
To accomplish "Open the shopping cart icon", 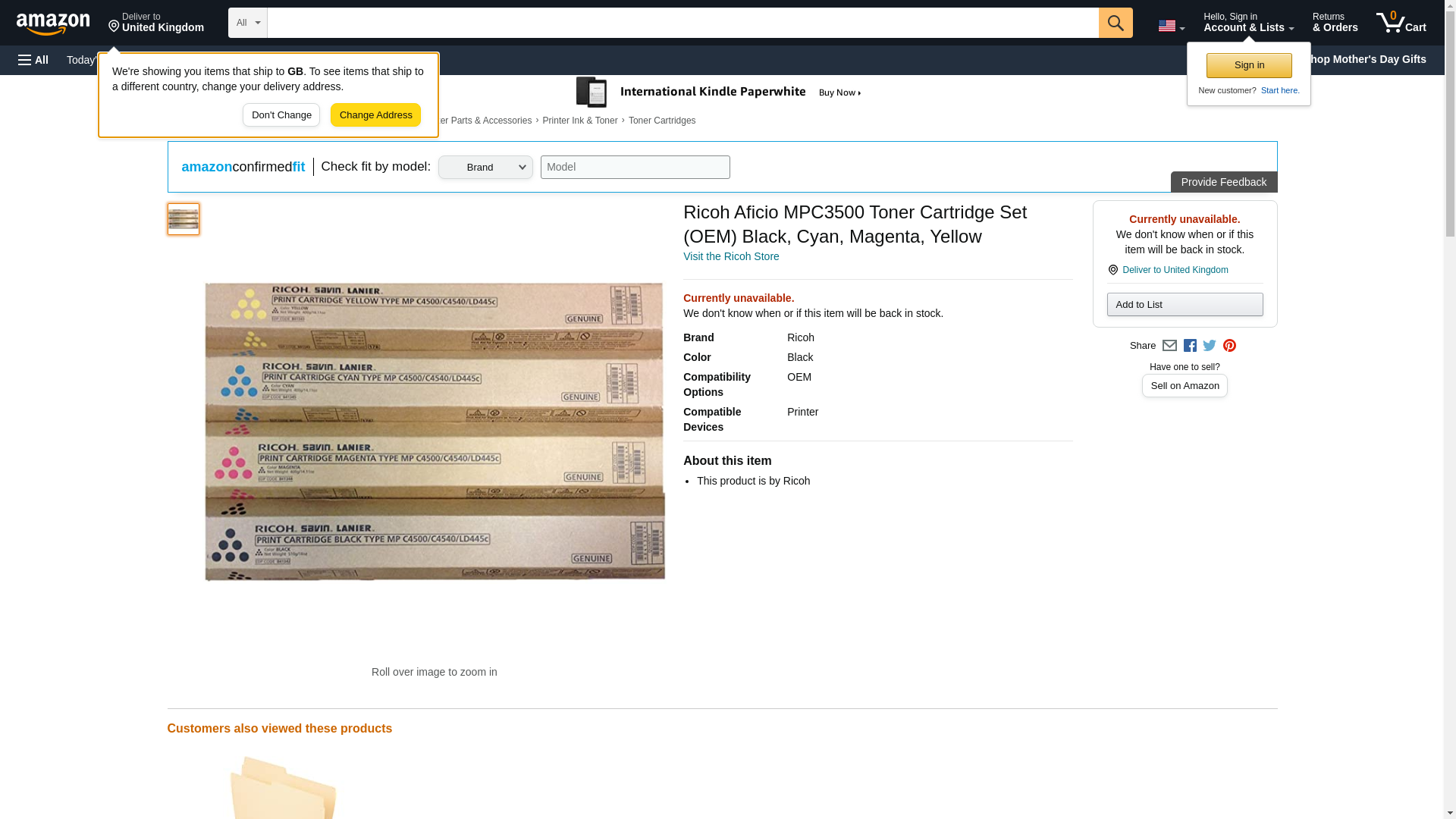I will tap(1401, 23).
